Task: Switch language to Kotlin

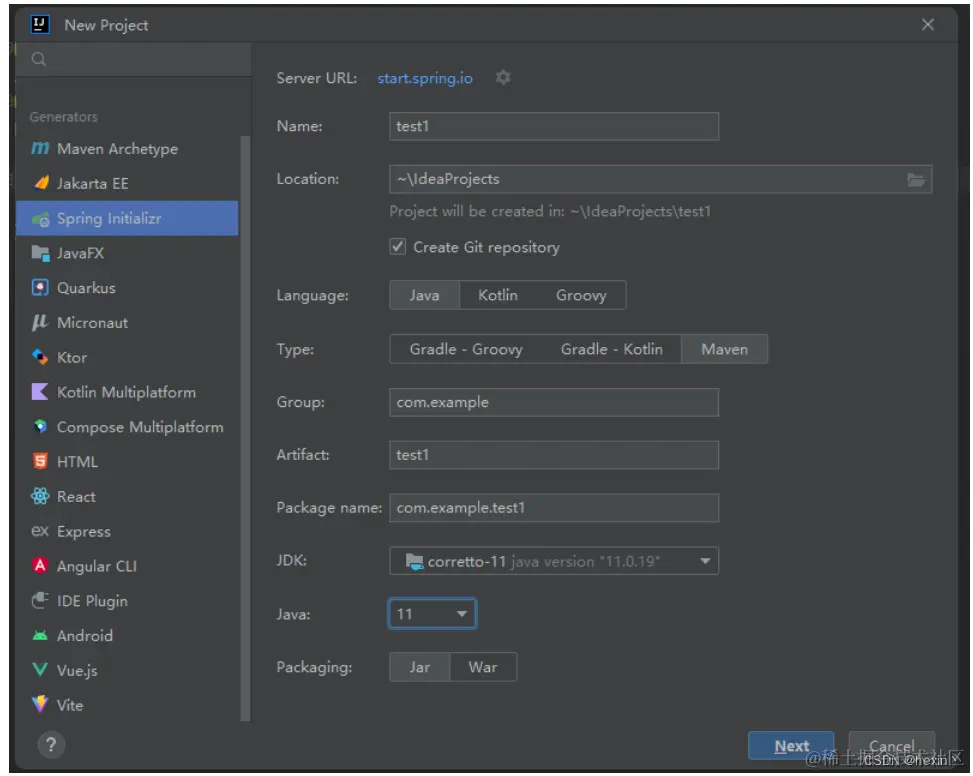Action: pyautogui.click(x=498, y=295)
